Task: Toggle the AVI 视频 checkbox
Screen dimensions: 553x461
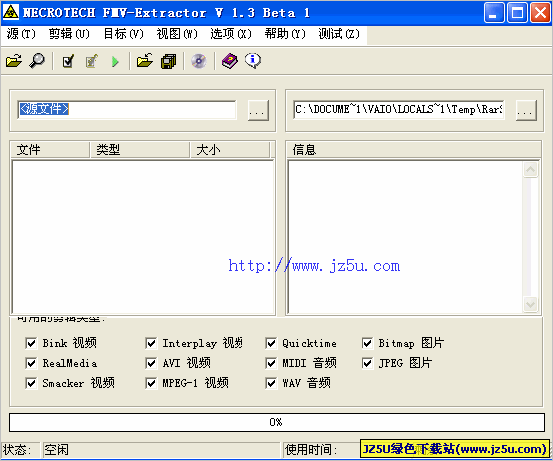Action: tap(151, 363)
